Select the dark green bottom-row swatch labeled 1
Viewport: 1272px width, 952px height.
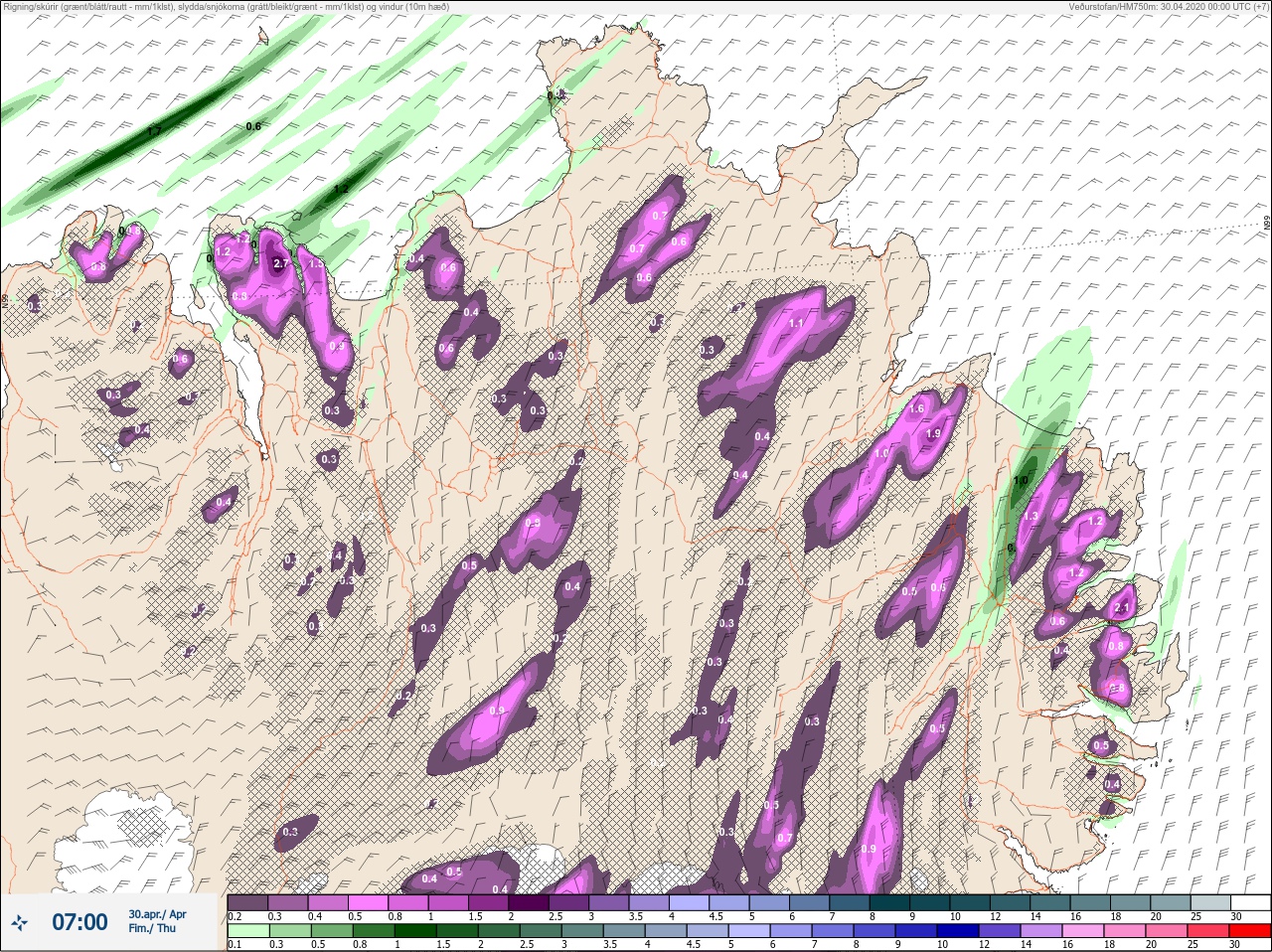(415, 931)
